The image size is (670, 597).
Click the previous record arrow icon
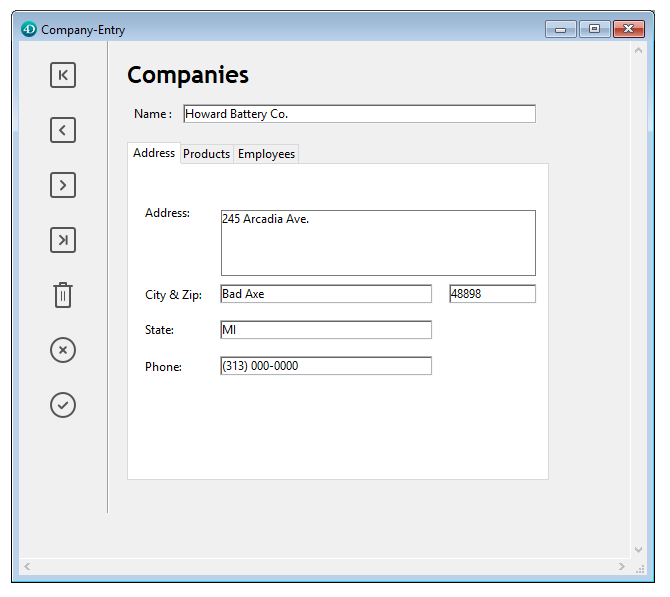(x=63, y=130)
